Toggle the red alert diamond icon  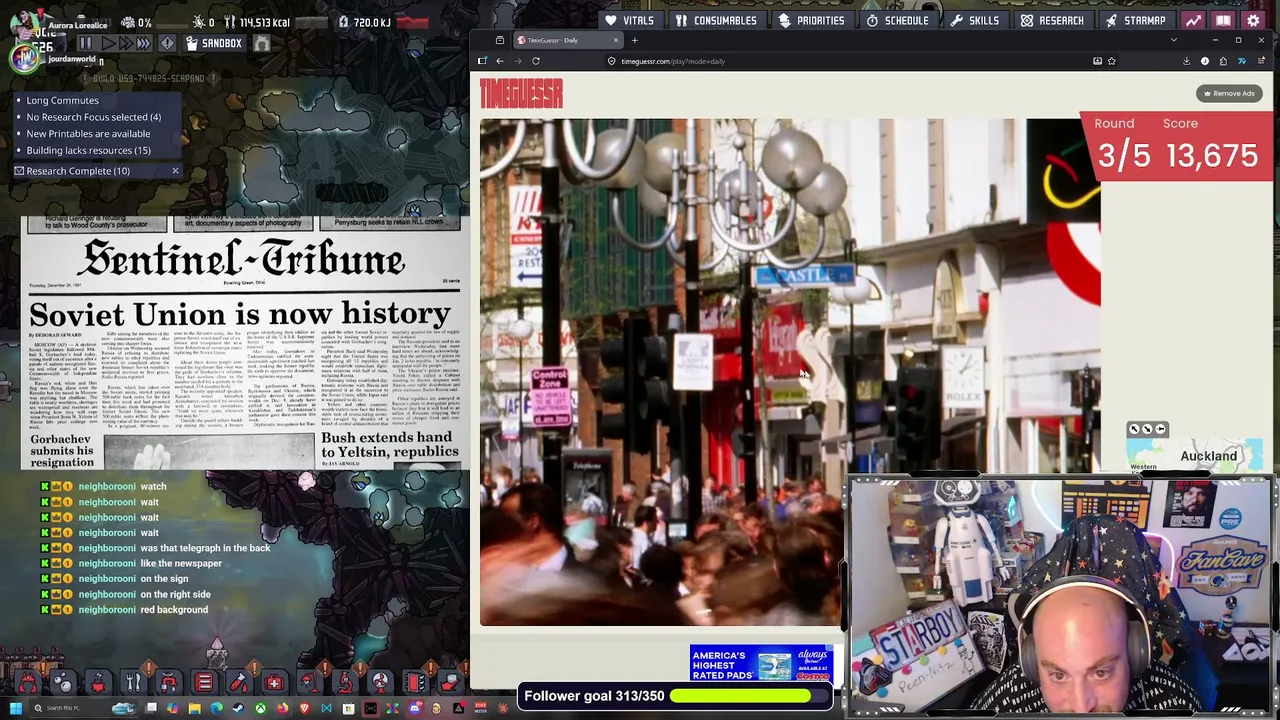point(167,43)
